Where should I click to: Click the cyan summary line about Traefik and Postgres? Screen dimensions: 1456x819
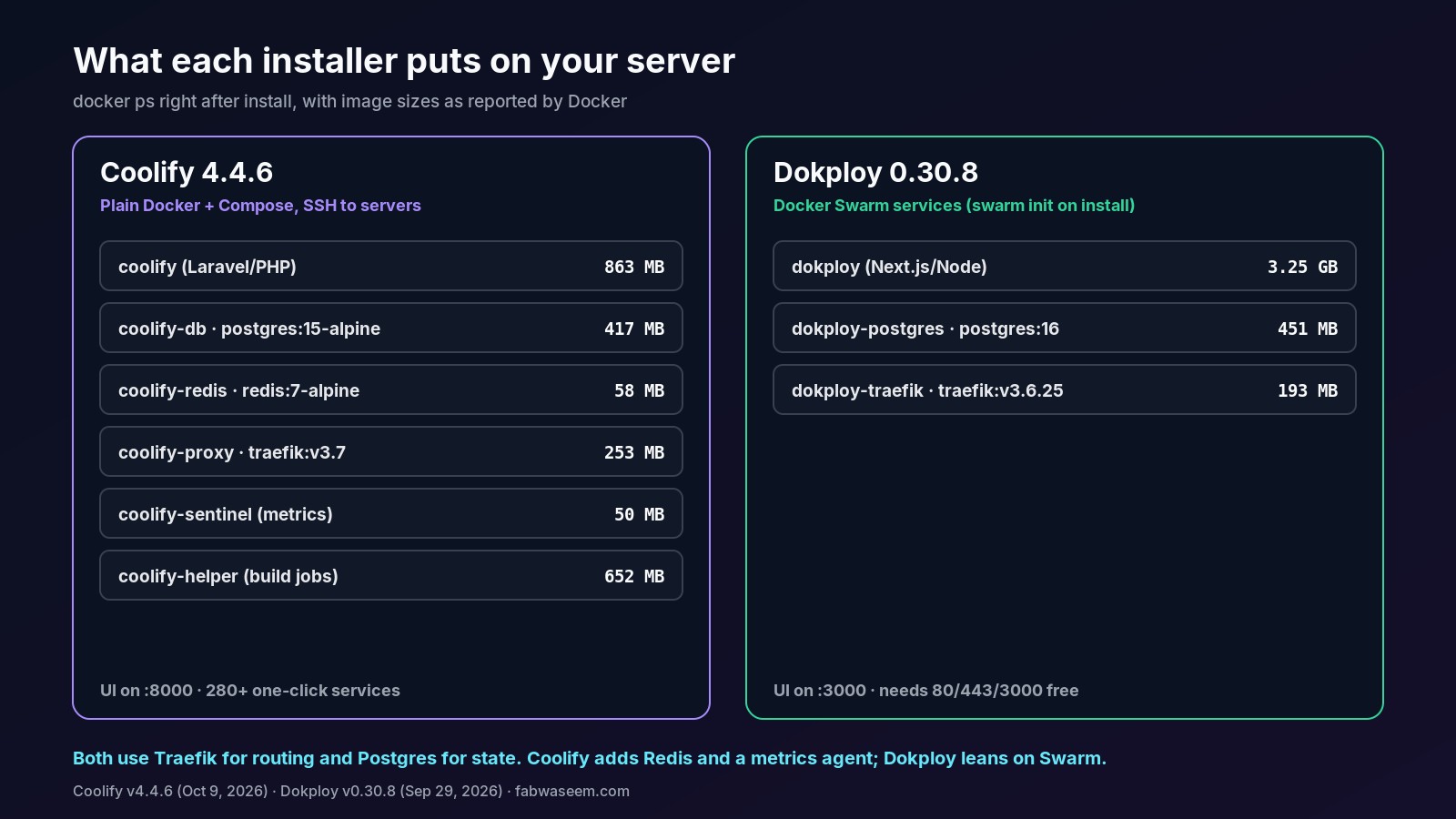coord(590,758)
